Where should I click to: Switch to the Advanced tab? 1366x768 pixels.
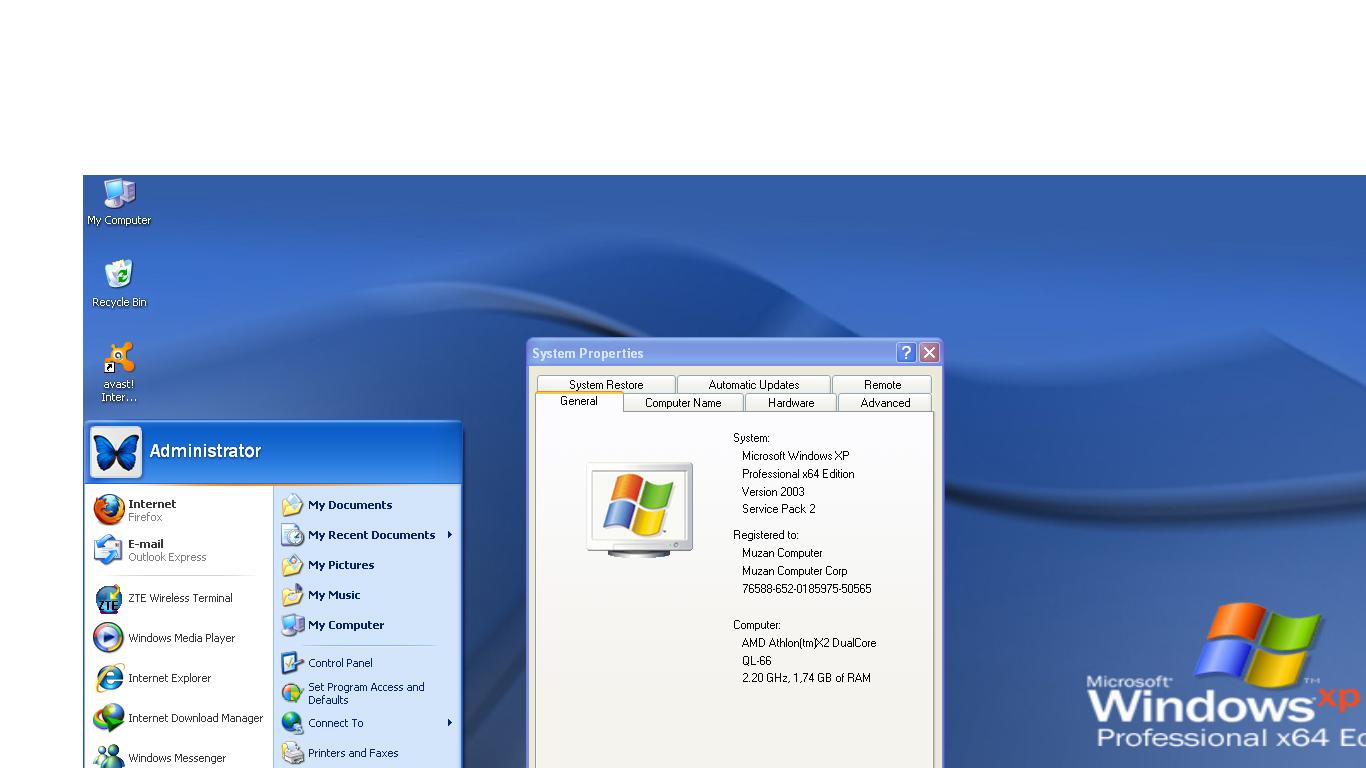point(885,403)
